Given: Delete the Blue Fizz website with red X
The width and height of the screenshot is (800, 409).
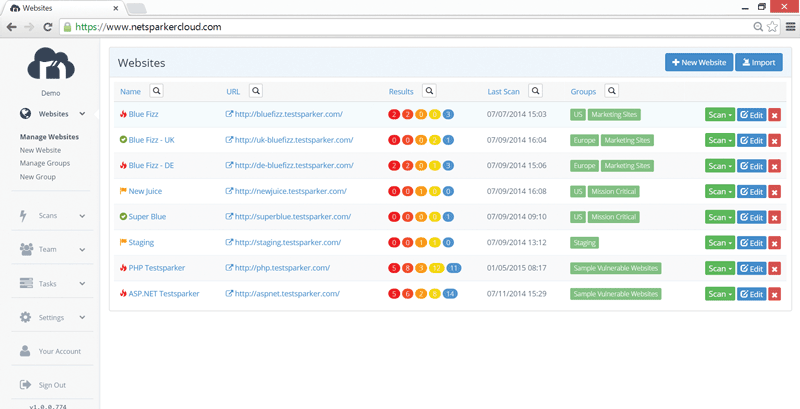Looking at the screenshot, I should point(774,115).
